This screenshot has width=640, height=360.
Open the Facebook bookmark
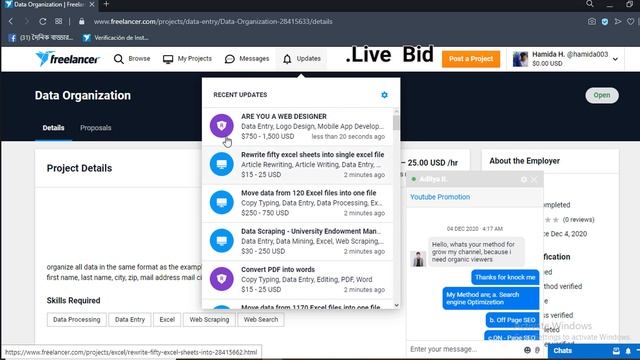pos(40,38)
